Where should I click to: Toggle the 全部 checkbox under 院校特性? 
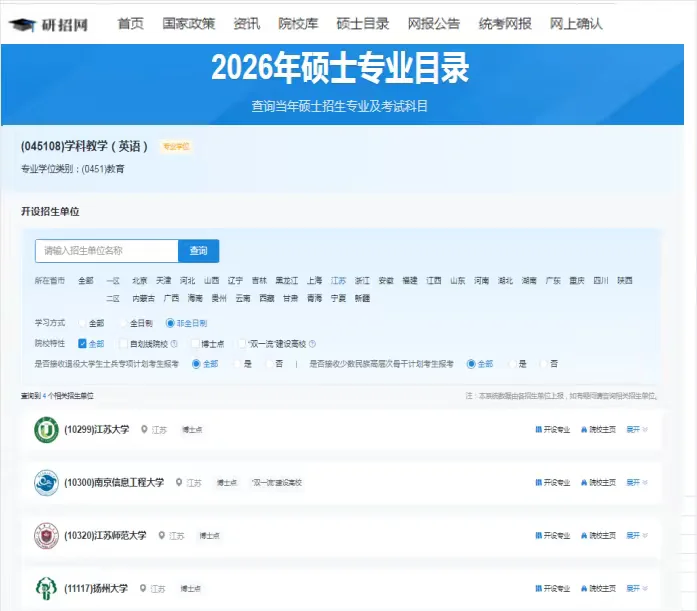tap(82, 343)
